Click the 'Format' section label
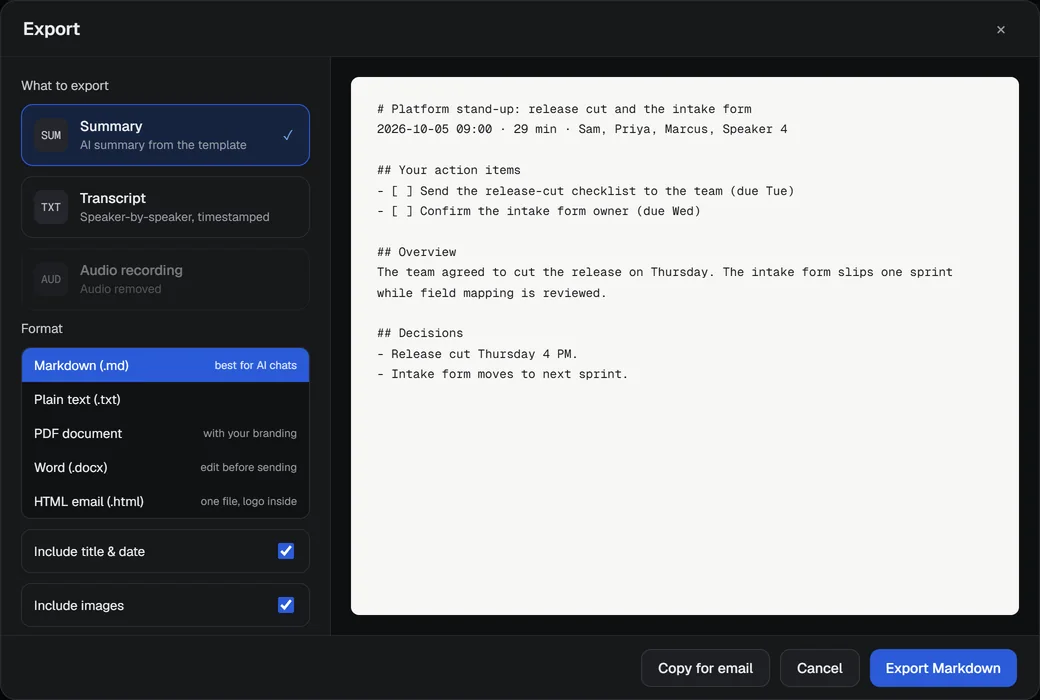The height and width of the screenshot is (700, 1040). point(42,328)
